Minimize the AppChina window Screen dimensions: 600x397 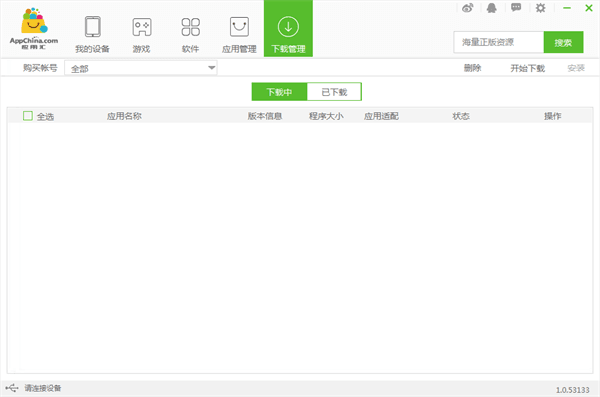[567, 8]
